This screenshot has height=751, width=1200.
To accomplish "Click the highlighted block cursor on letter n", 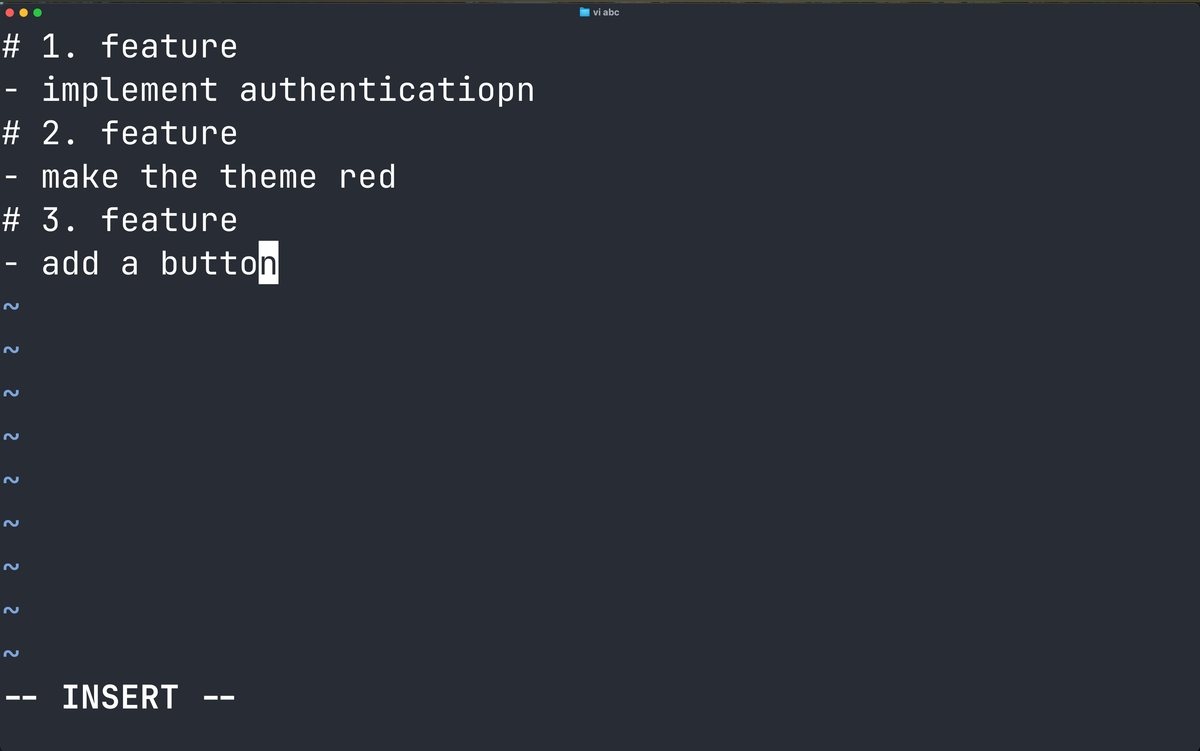I will tap(268, 263).
